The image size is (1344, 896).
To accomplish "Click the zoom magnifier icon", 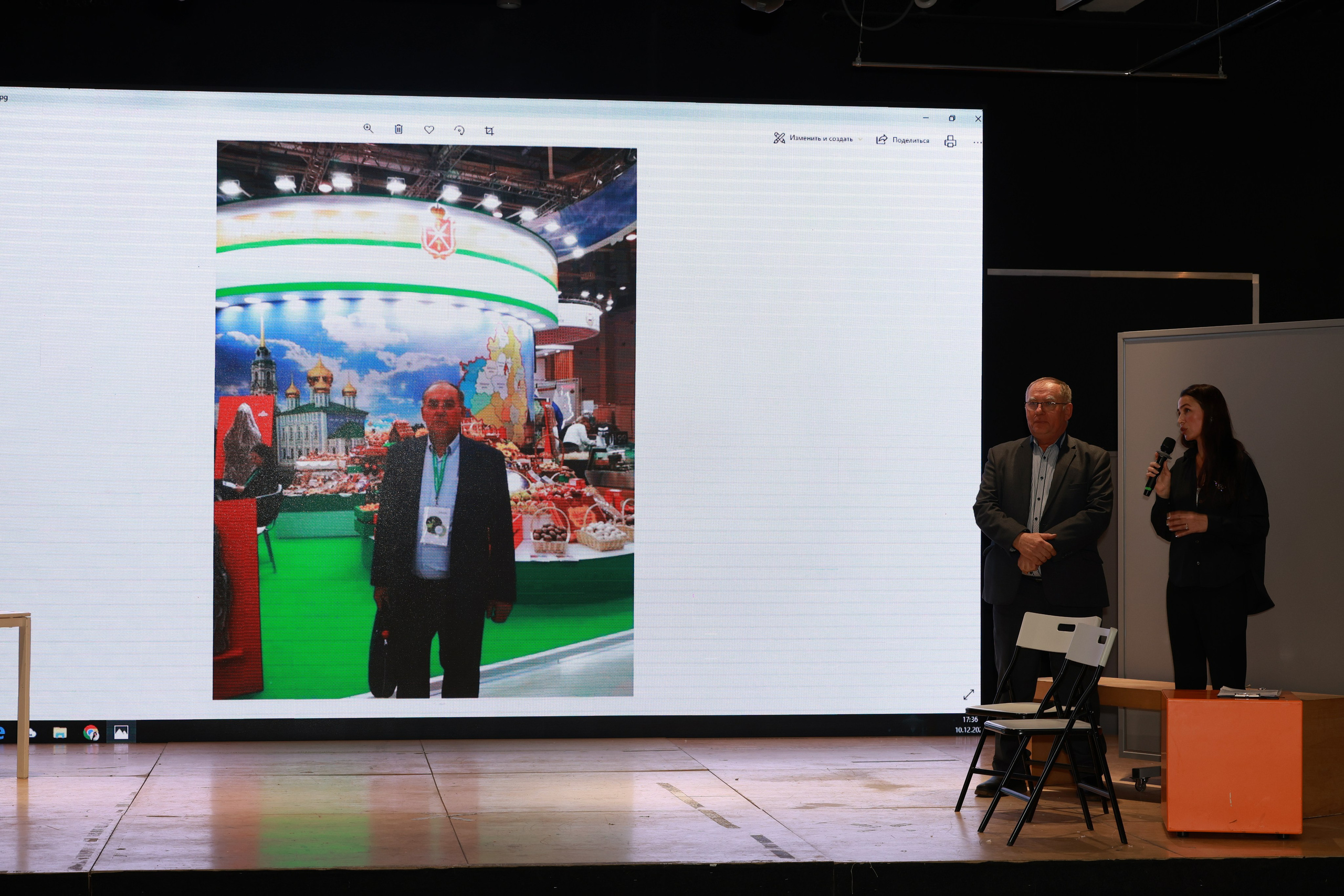I will 368,129.
